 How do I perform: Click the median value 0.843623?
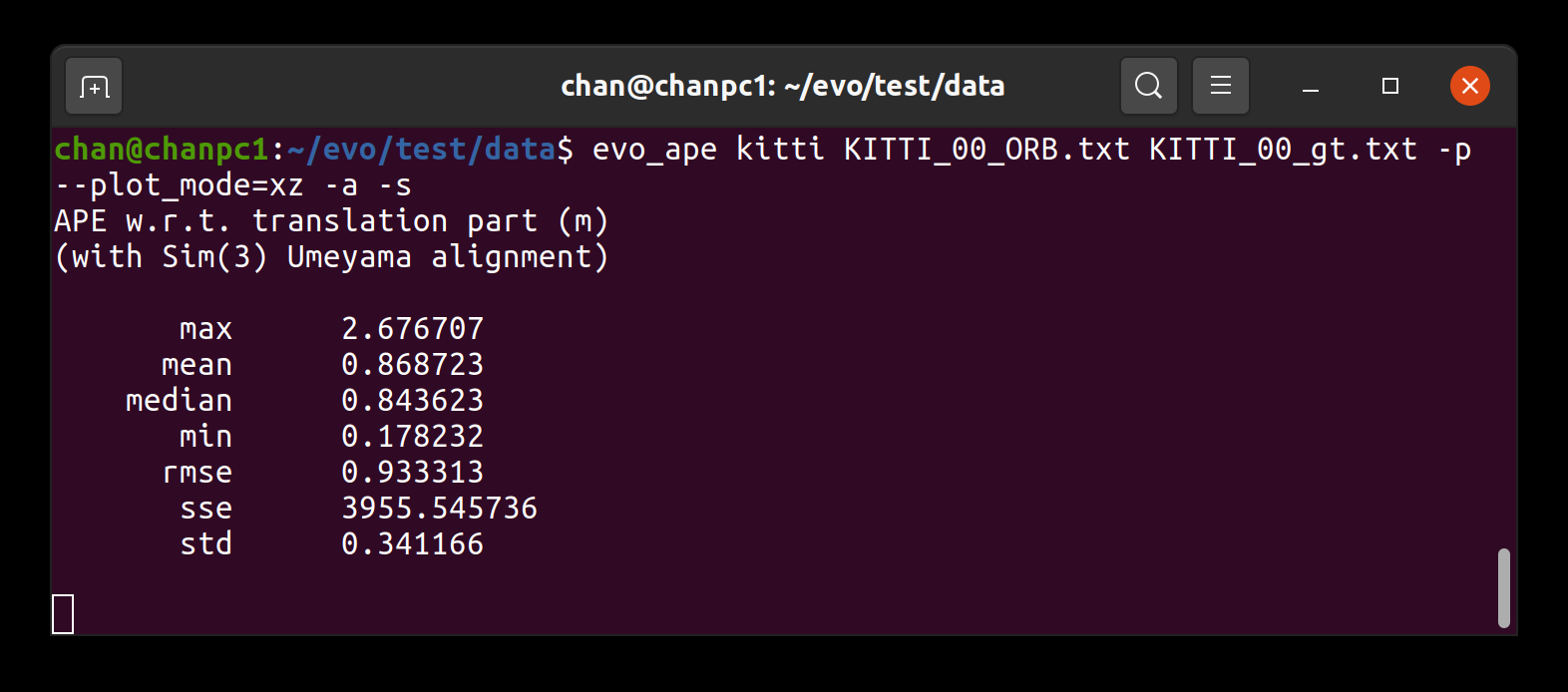pos(412,401)
